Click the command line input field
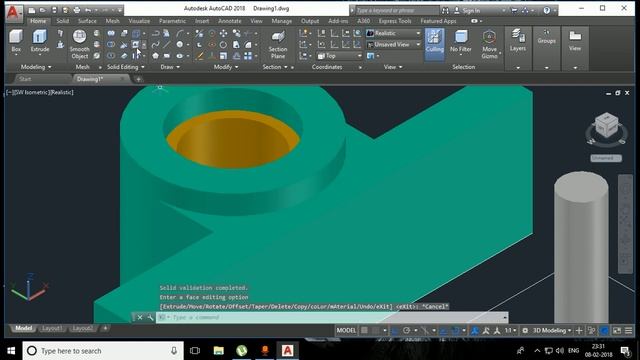 pos(331,317)
